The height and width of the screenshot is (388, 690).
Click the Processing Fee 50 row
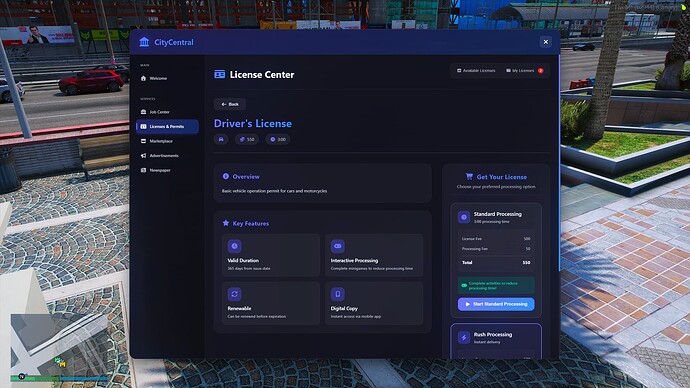click(x=496, y=249)
